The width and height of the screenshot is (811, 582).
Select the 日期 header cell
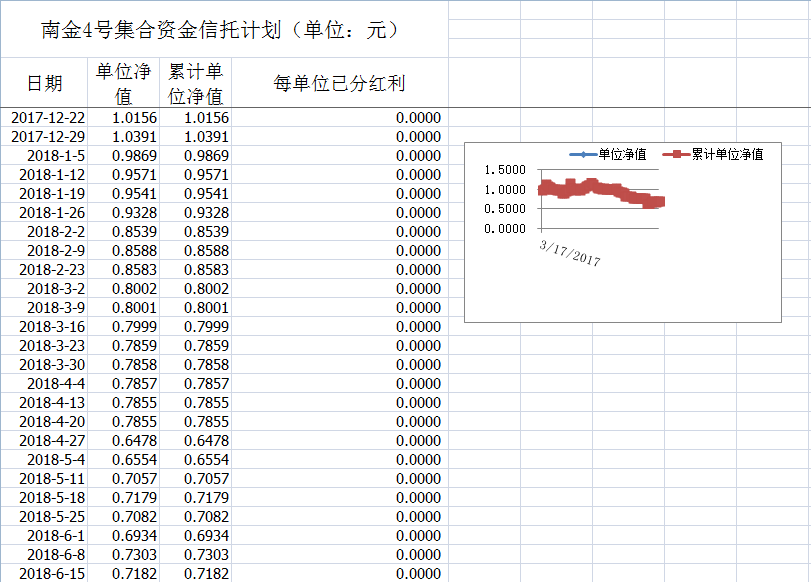[44, 83]
